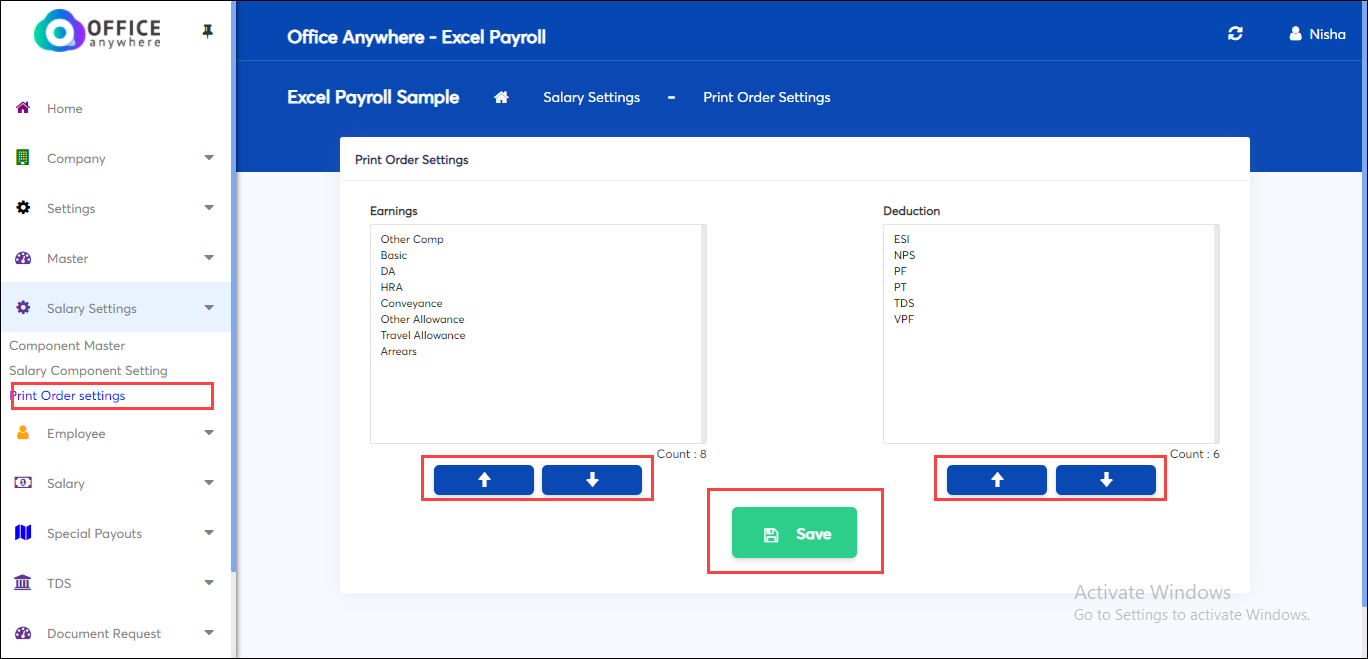Click the Salary Settings cog icon
Screen dimensions: 1368x659
click(23, 308)
